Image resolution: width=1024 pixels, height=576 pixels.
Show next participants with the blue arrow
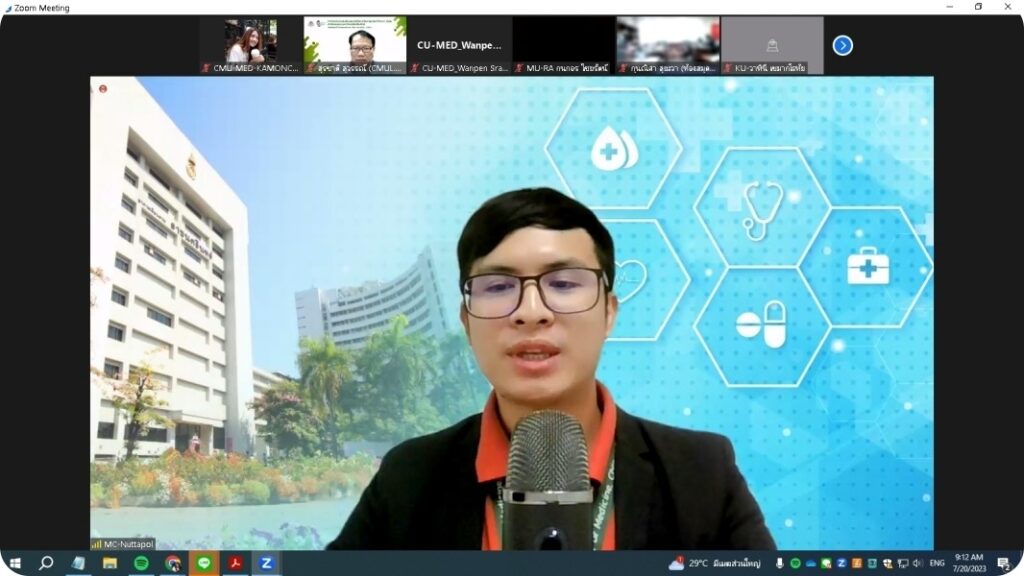coord(842,45)
